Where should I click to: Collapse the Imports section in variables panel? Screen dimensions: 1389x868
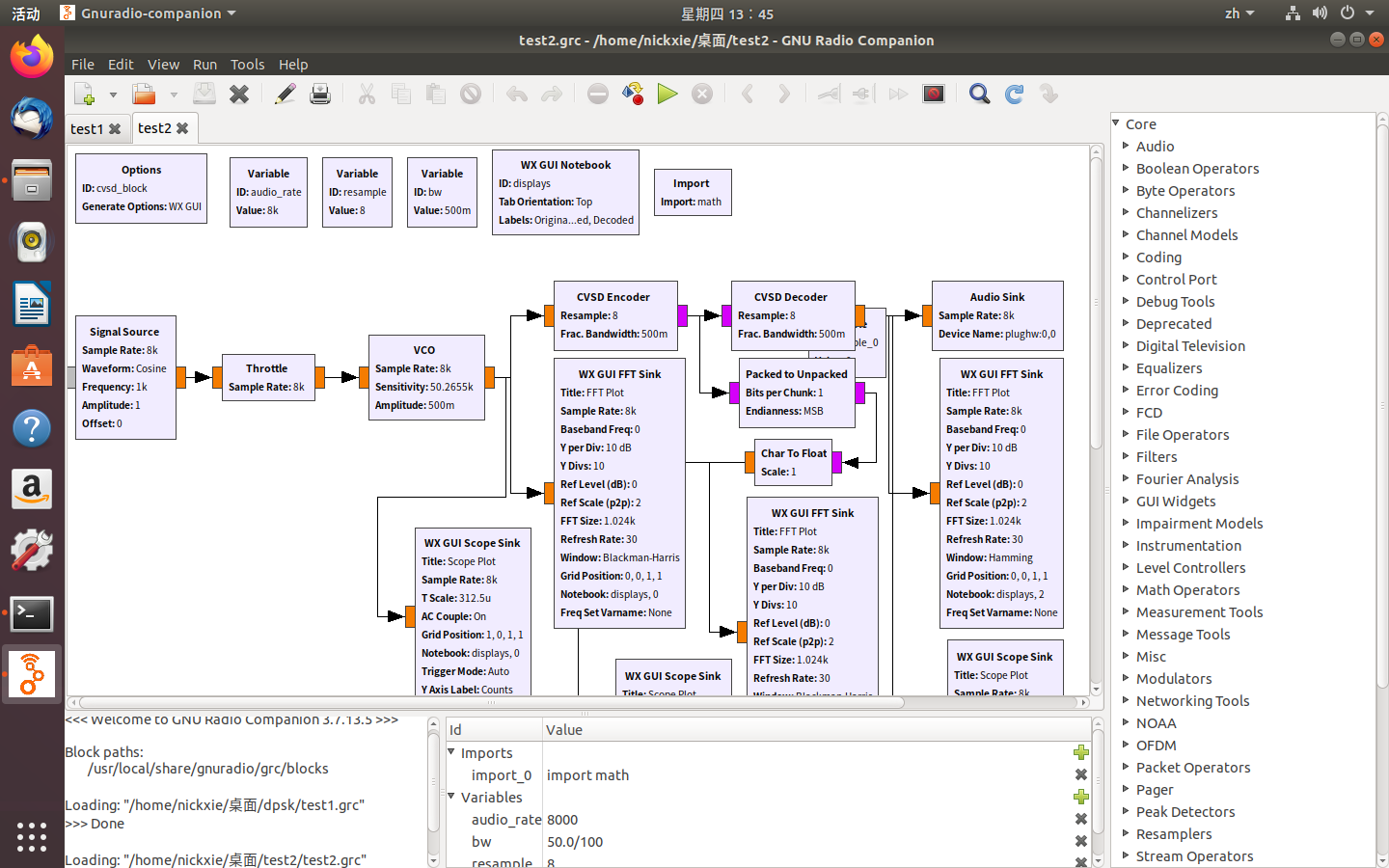point(451,752)
